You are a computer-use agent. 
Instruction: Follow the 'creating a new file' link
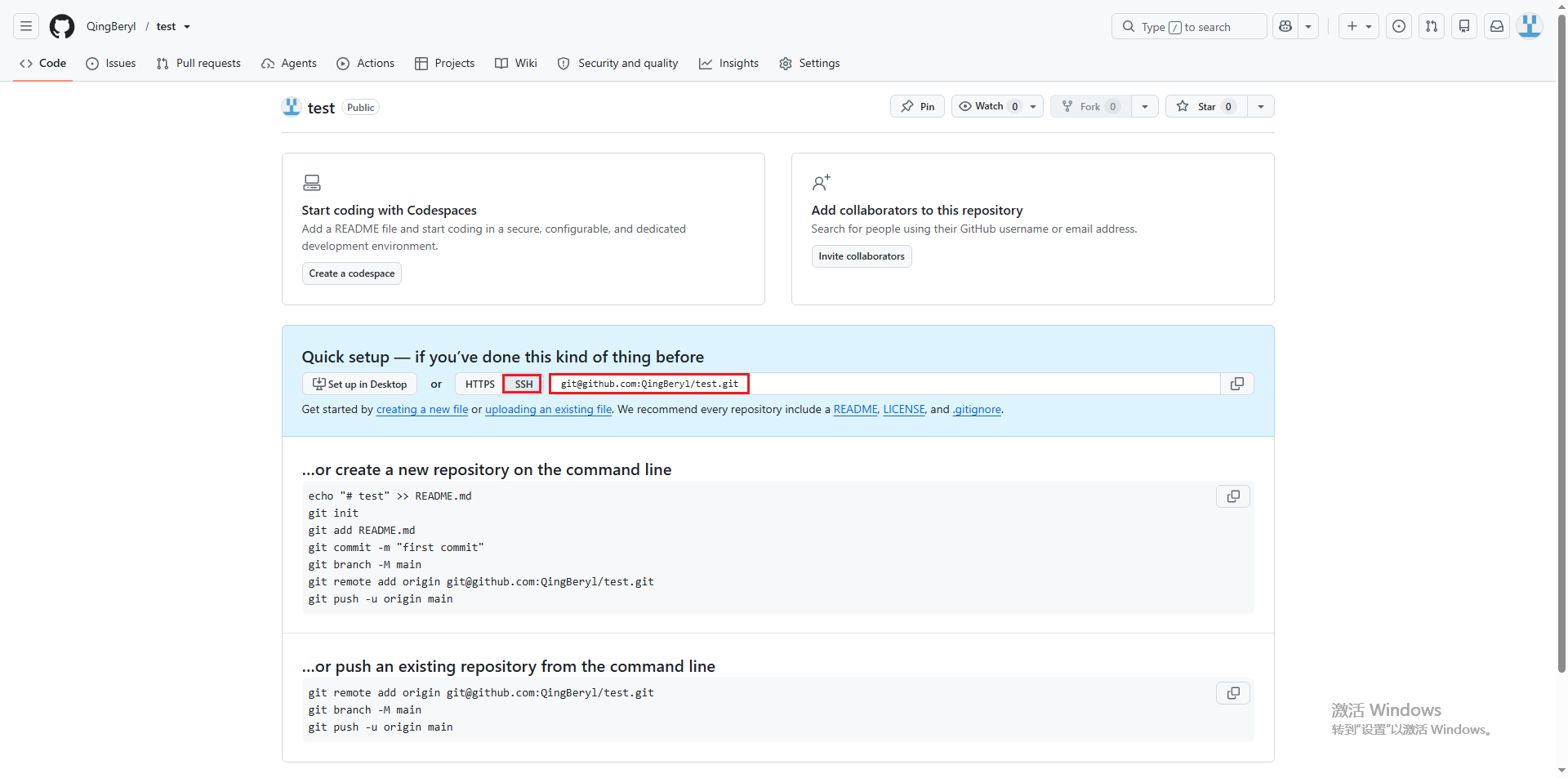tap(422, 409)
